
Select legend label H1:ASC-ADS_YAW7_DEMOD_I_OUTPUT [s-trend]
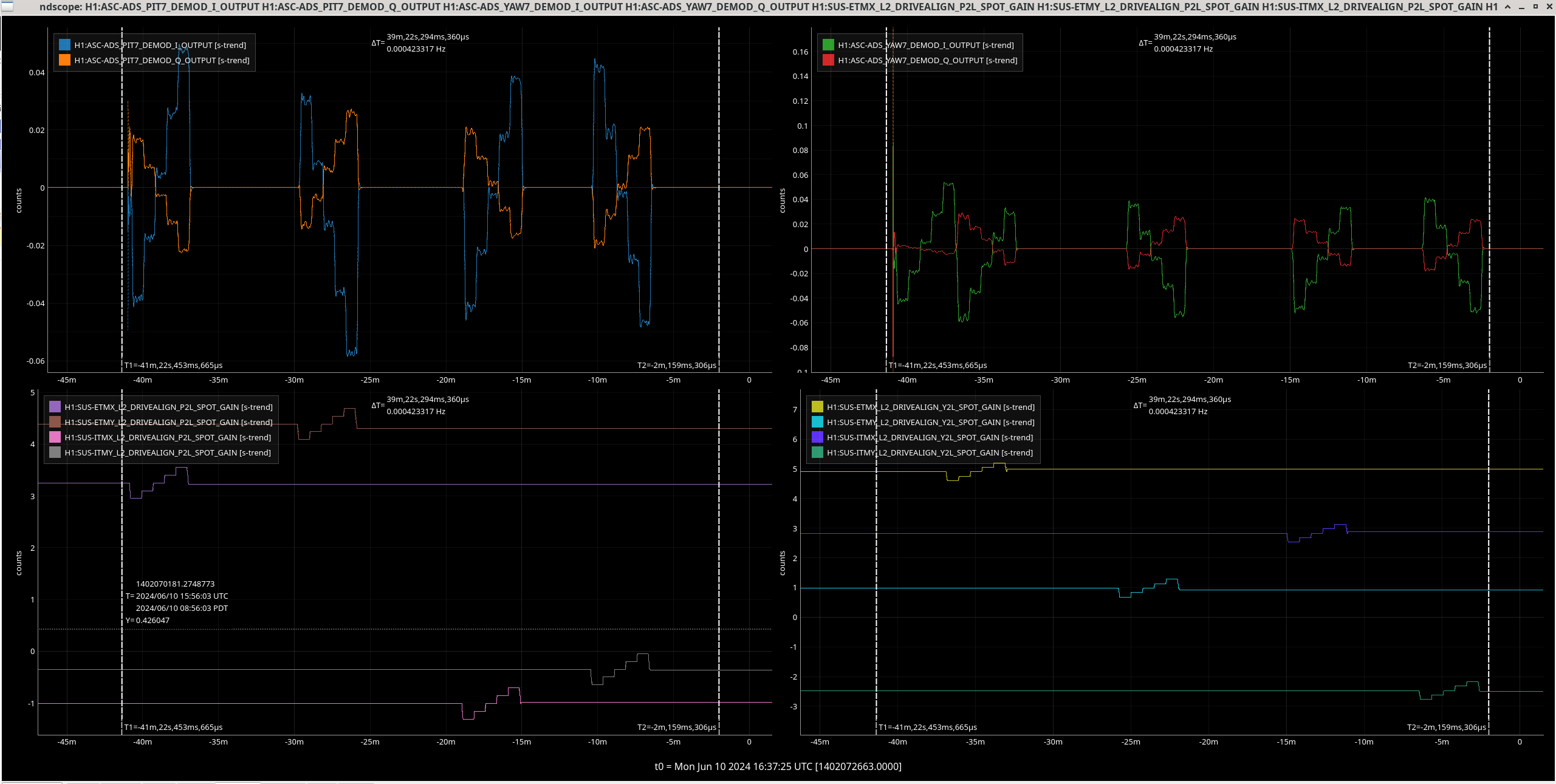(x=926, y=45)
